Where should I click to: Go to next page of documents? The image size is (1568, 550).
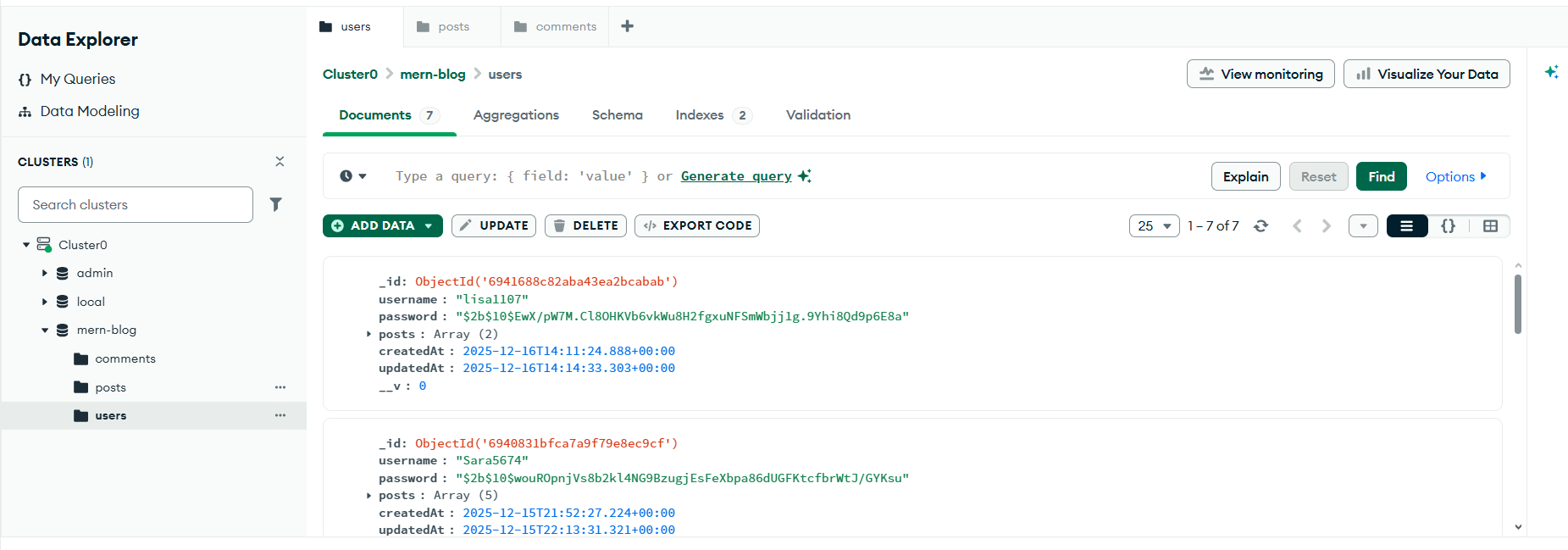pos(1327,225)
